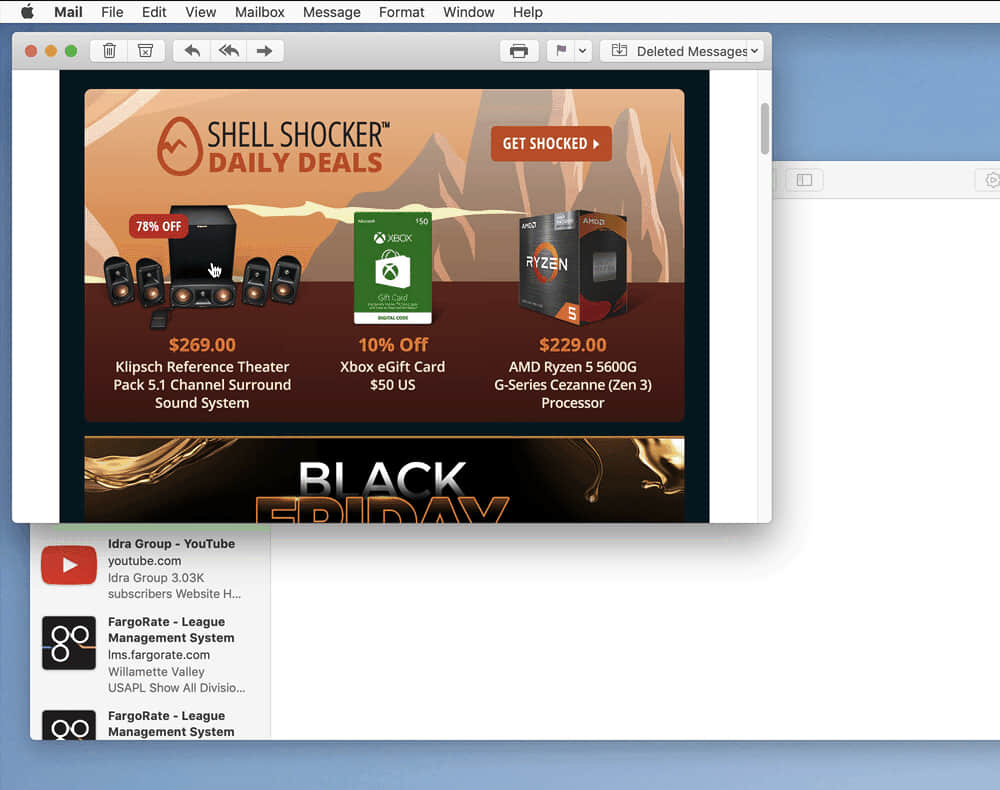Open the Black Friday banner
This screenshot has width=1000, height=790.
(x=385, y=479)
